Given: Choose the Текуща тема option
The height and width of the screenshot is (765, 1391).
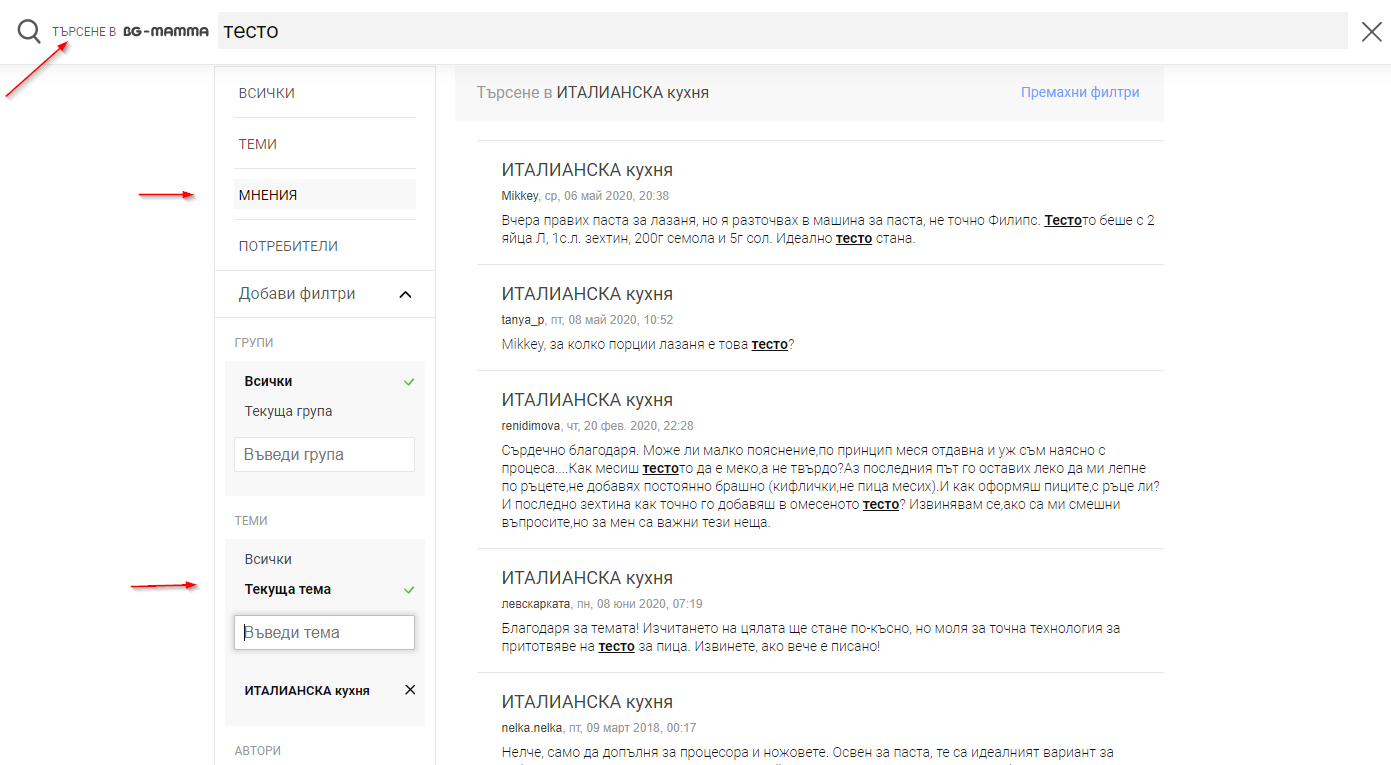Looking at the screenshot, I should click(x=287, y=589).
